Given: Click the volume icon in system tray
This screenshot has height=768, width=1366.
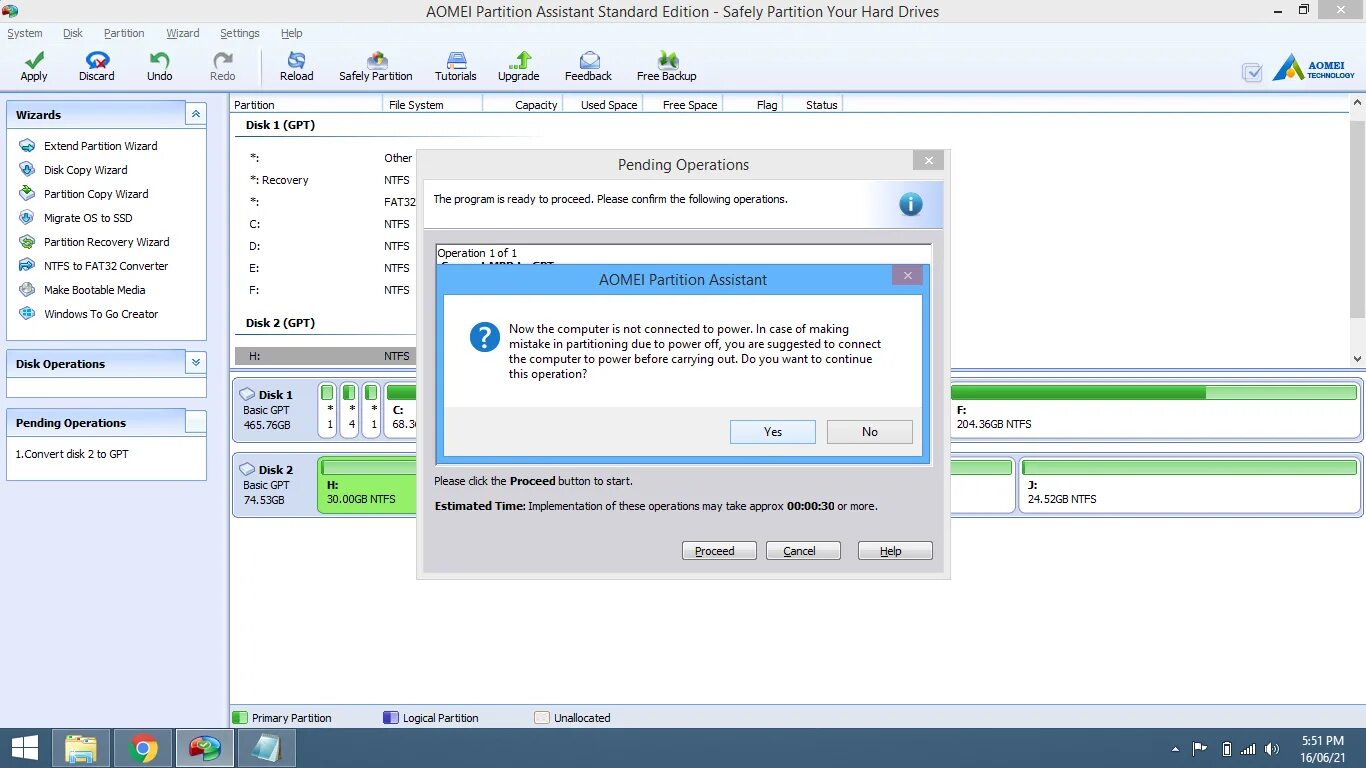Looking at the screenshot, I should coord(1272,749).
